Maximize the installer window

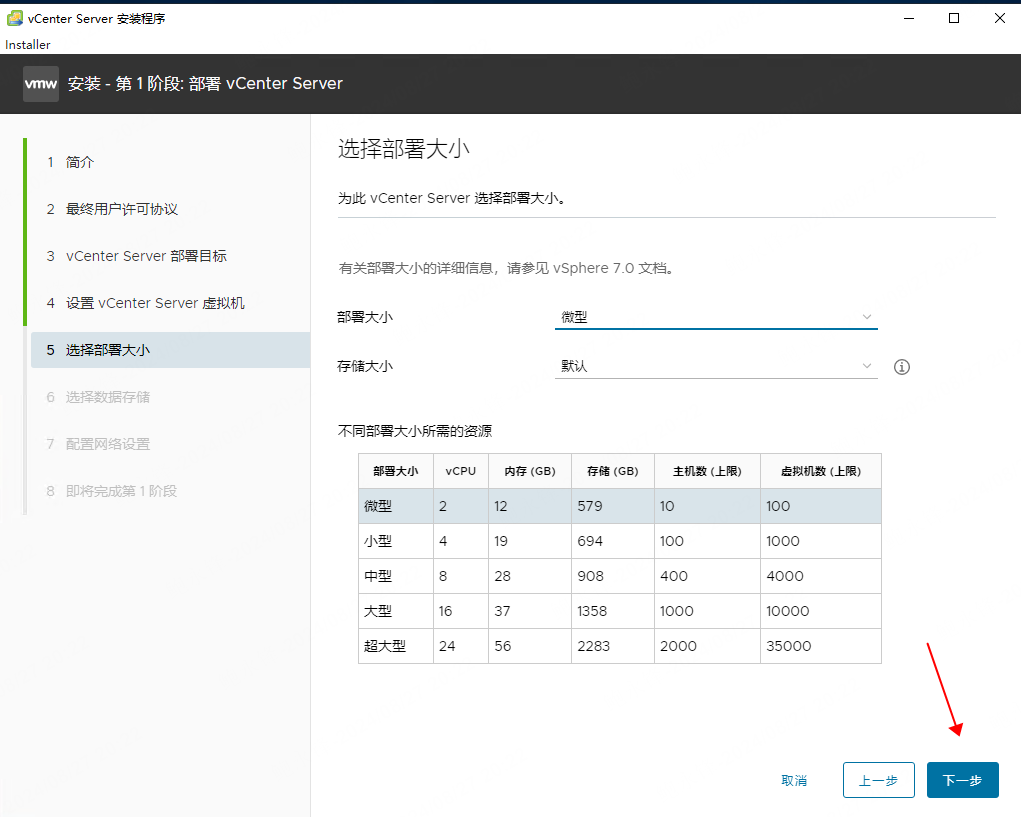(x=954, y=18)
